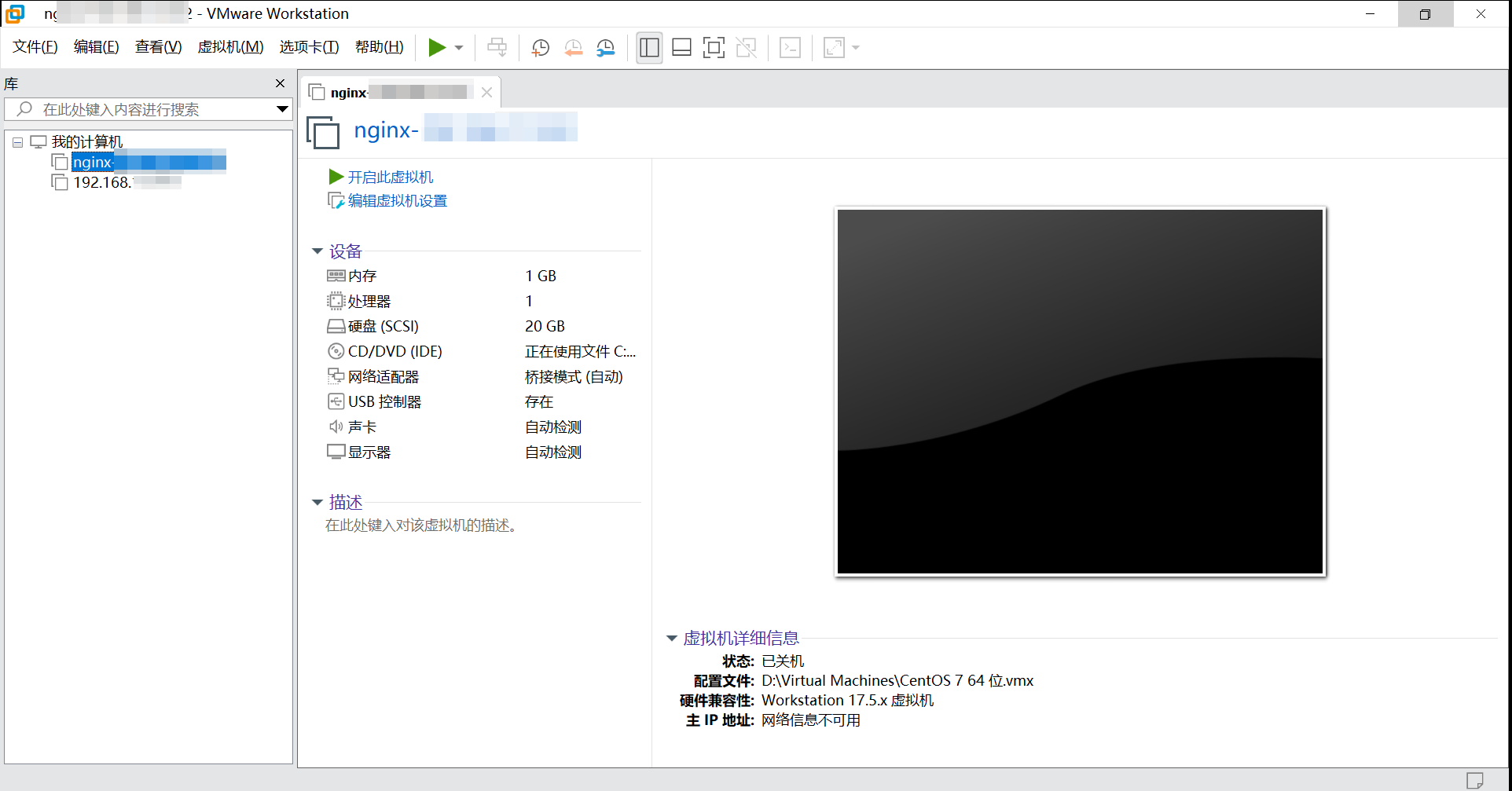Enter full screen mode icon
This screenshot has width=1512, height=791.
tap(714, 48)
